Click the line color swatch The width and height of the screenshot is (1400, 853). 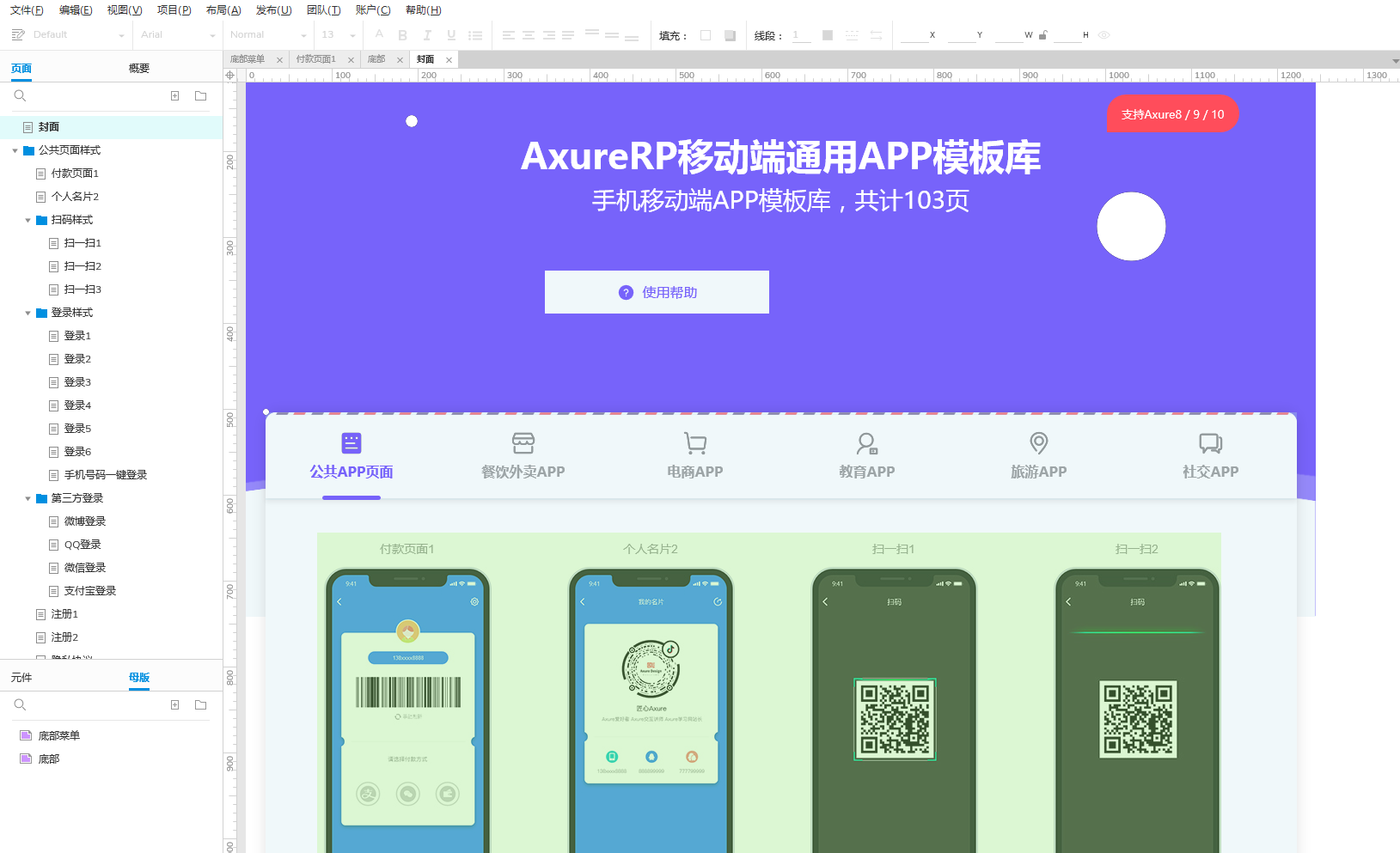pyautogui.click(x=828, y=35)
